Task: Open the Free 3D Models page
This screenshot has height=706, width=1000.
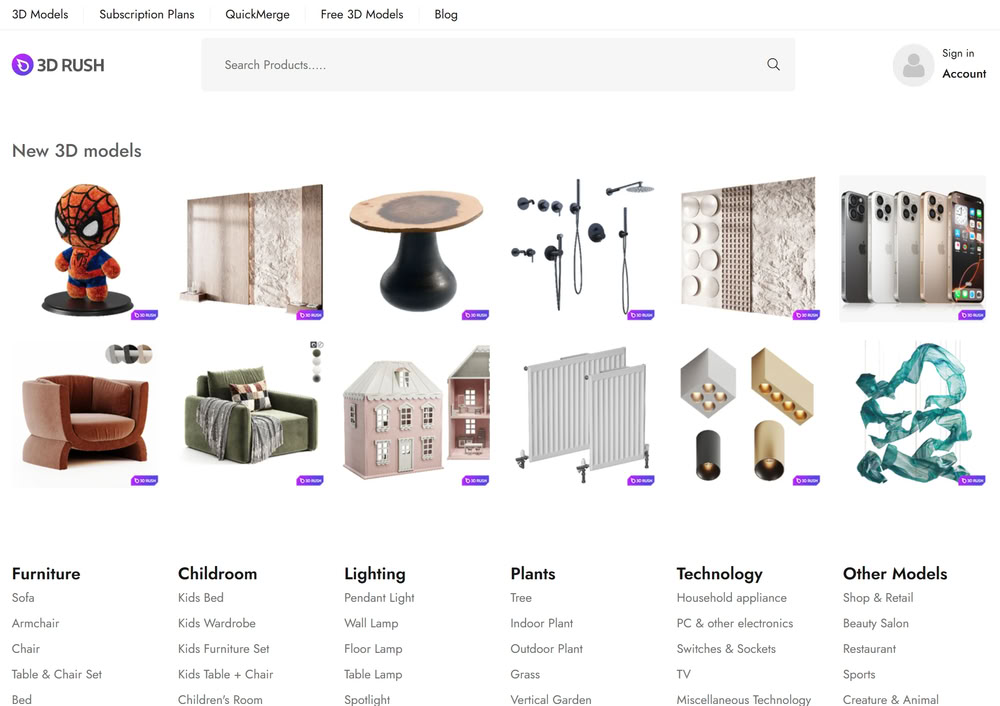Action: [x=362, y=14]
